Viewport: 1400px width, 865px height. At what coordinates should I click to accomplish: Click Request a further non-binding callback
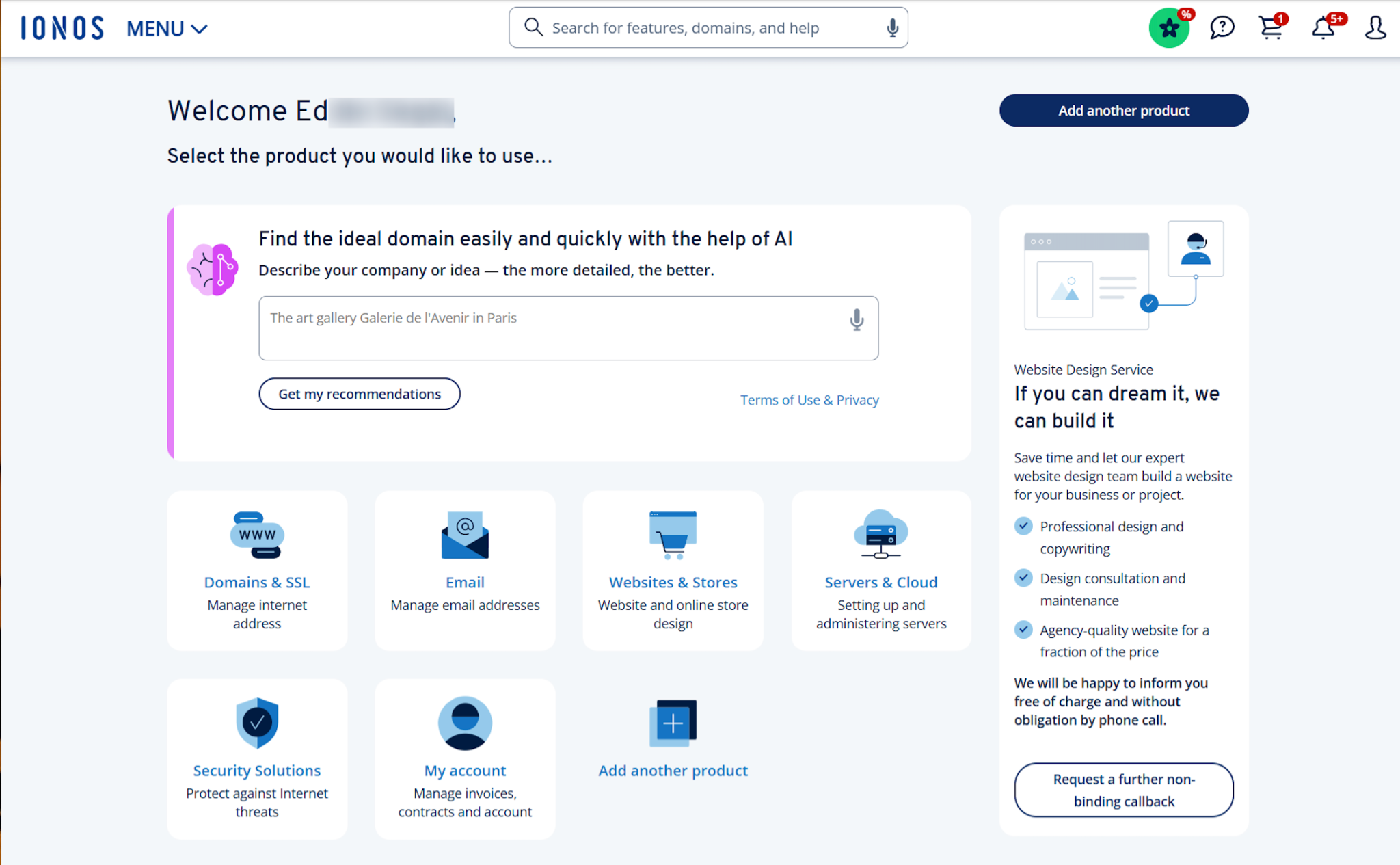pyautogui.click(x=1124, y=790)
